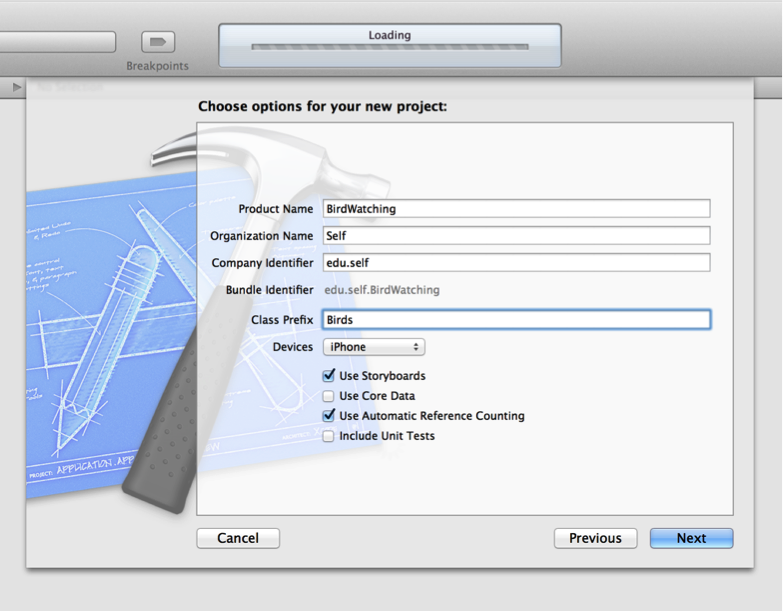Image resolution: width=783 pixels, height=611 pixels.
Task: Click the Loading progress bar
Action: coord(389,47)
